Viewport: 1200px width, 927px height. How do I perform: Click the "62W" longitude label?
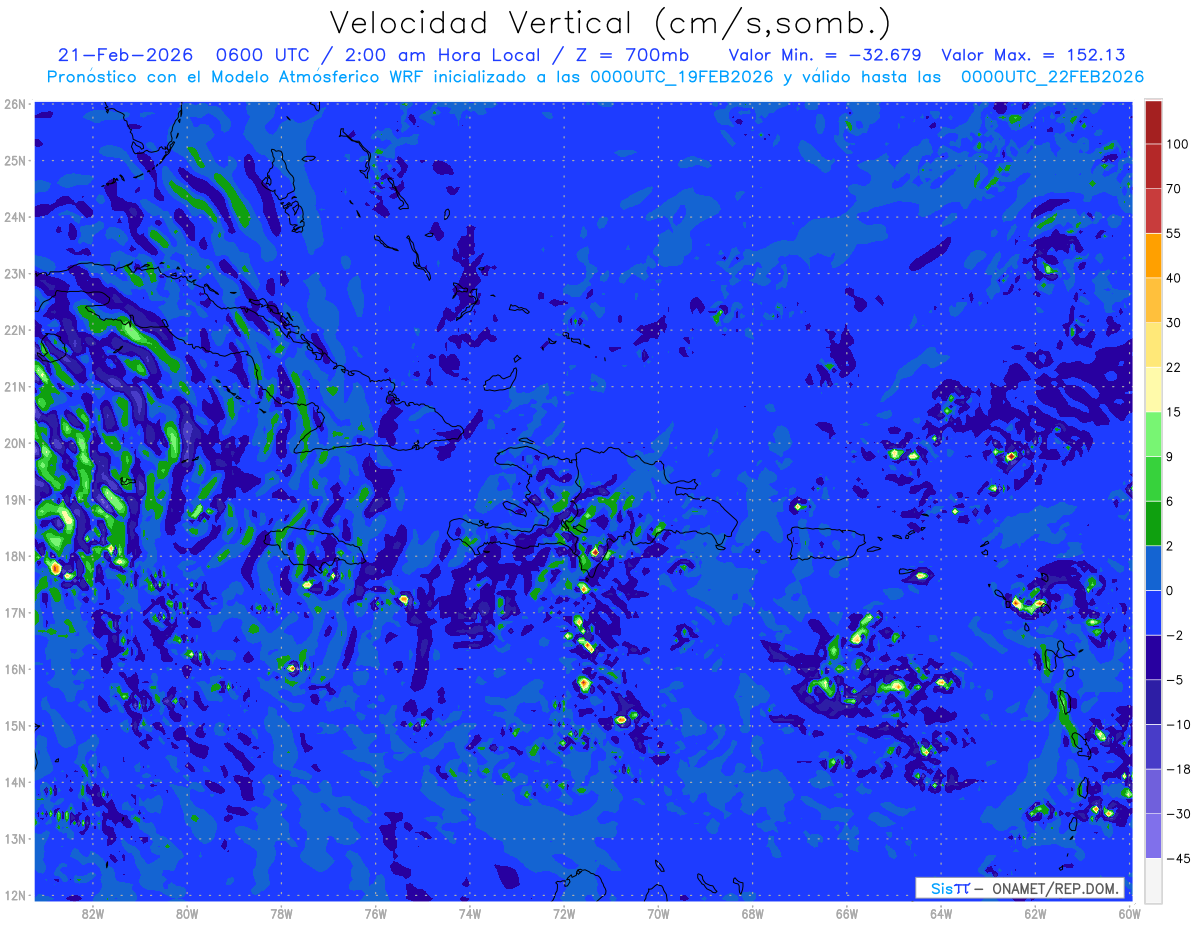pyautogui.click(x=1035, y=913)
